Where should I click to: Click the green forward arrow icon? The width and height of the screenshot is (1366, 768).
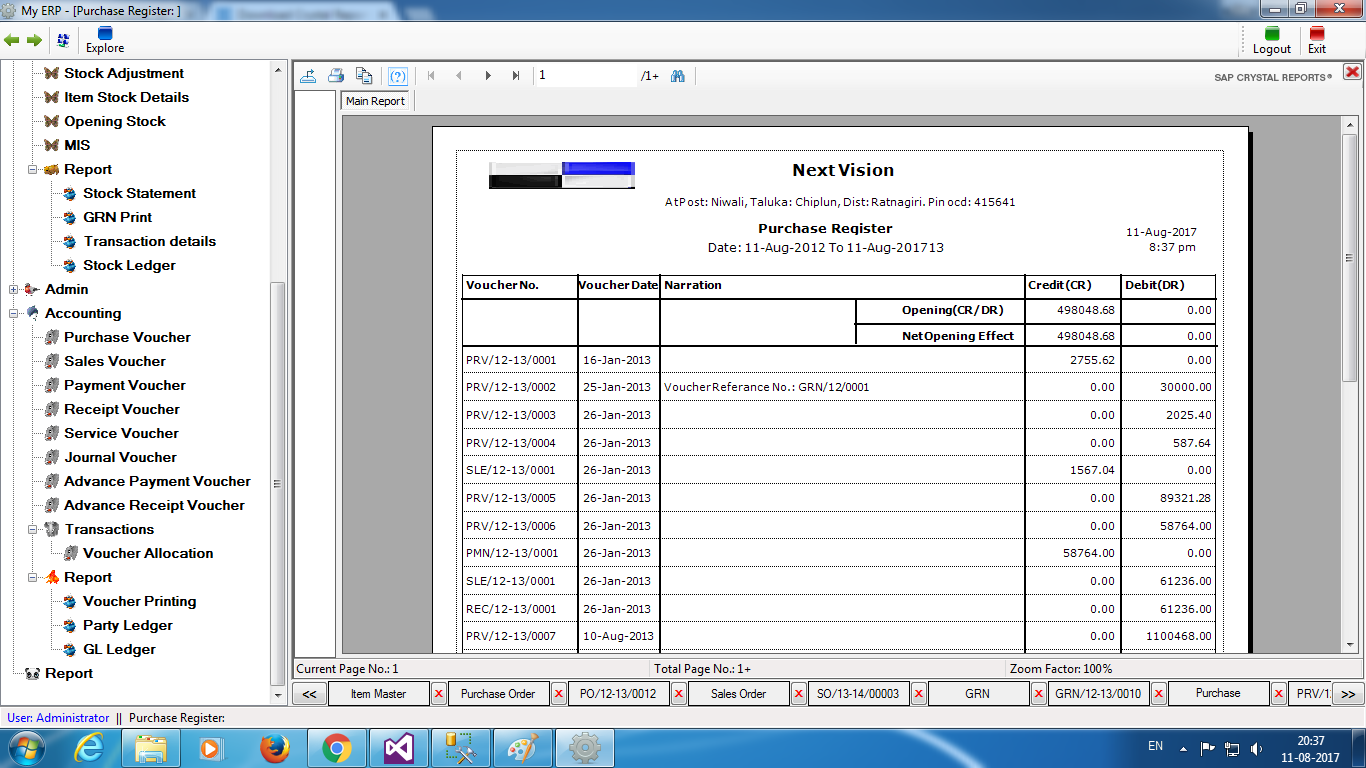pos(34,40)
